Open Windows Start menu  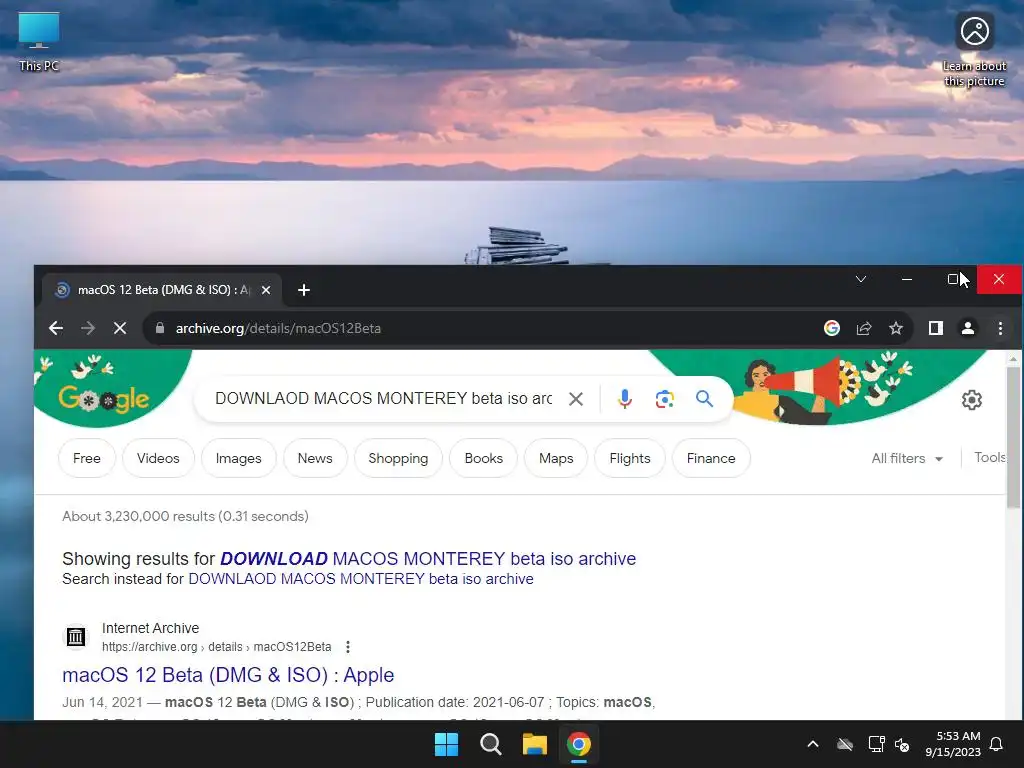point(447,744)
